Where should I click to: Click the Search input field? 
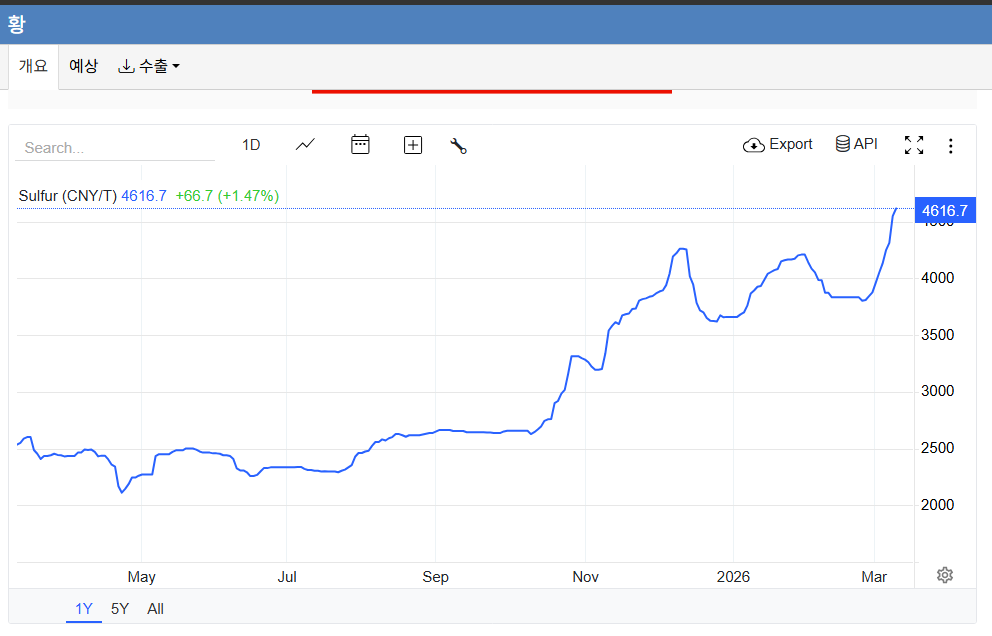[x=115, y=148]
